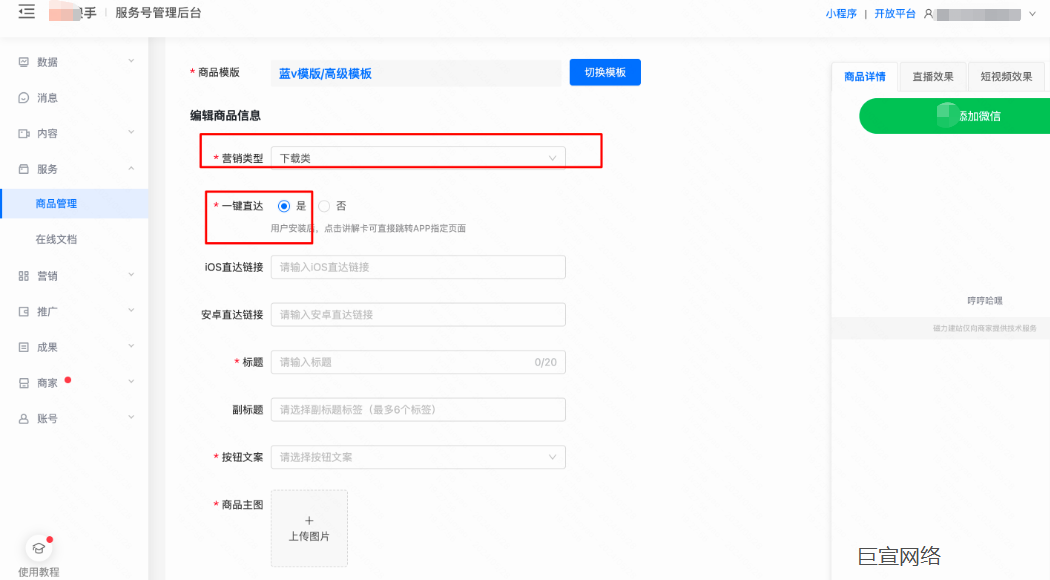Click the 服务 box icon in the sidebar

(23, 169)
